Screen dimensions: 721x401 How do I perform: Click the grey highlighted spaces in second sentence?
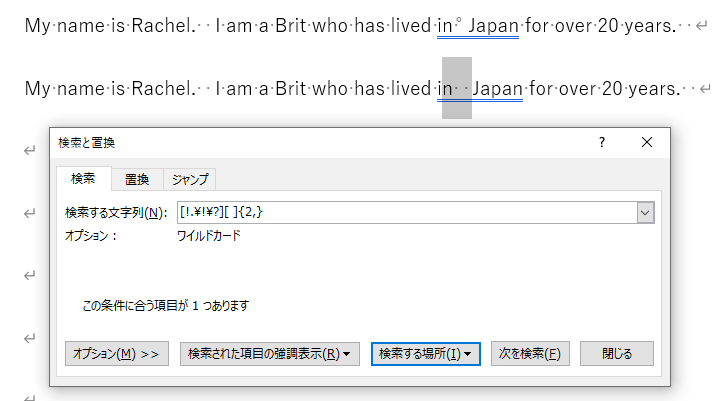(x=457, y=89)
